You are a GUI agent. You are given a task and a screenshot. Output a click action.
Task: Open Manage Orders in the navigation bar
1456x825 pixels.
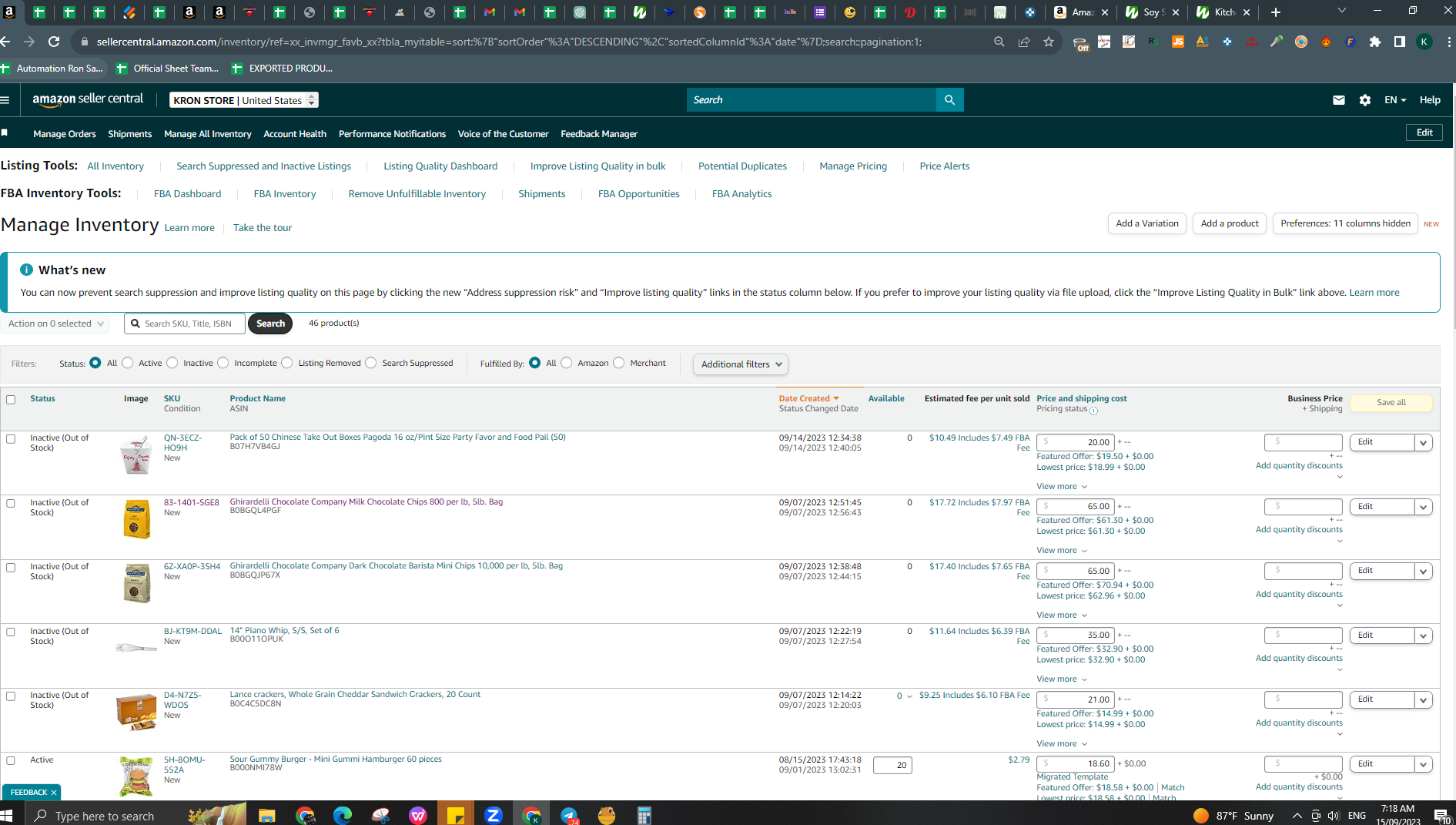coord(65,134)
